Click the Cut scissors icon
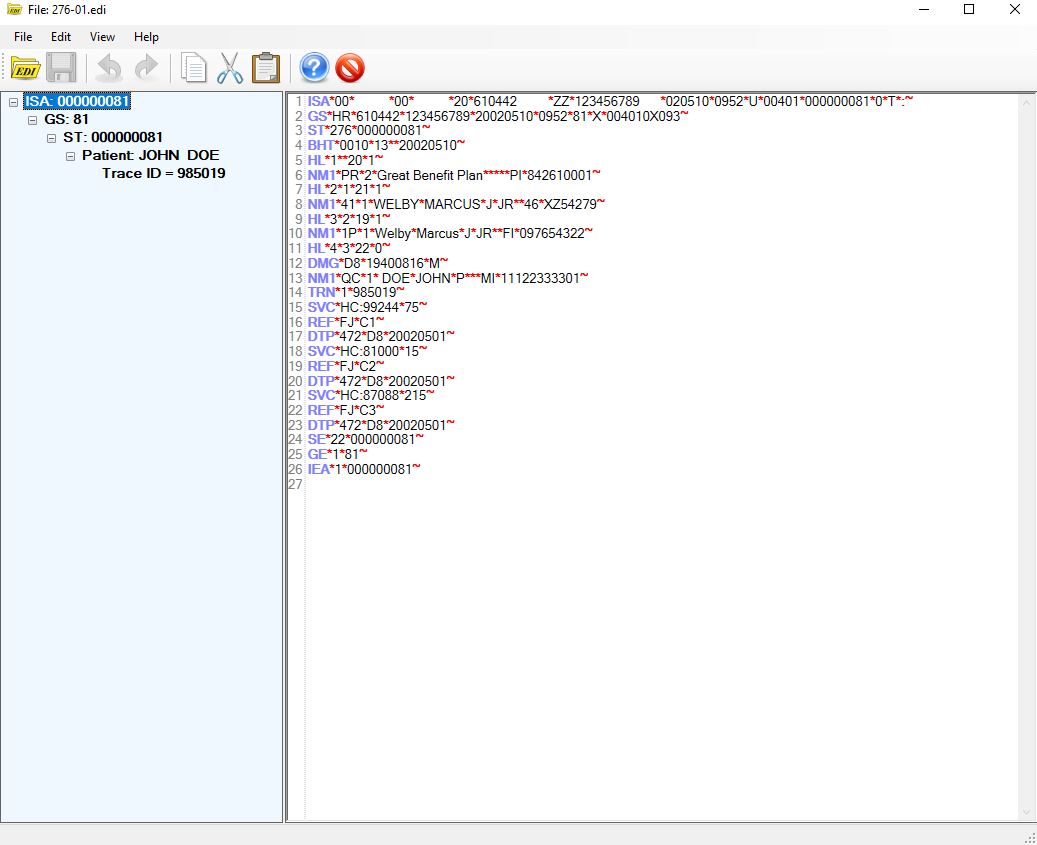 tap(229, 68)
